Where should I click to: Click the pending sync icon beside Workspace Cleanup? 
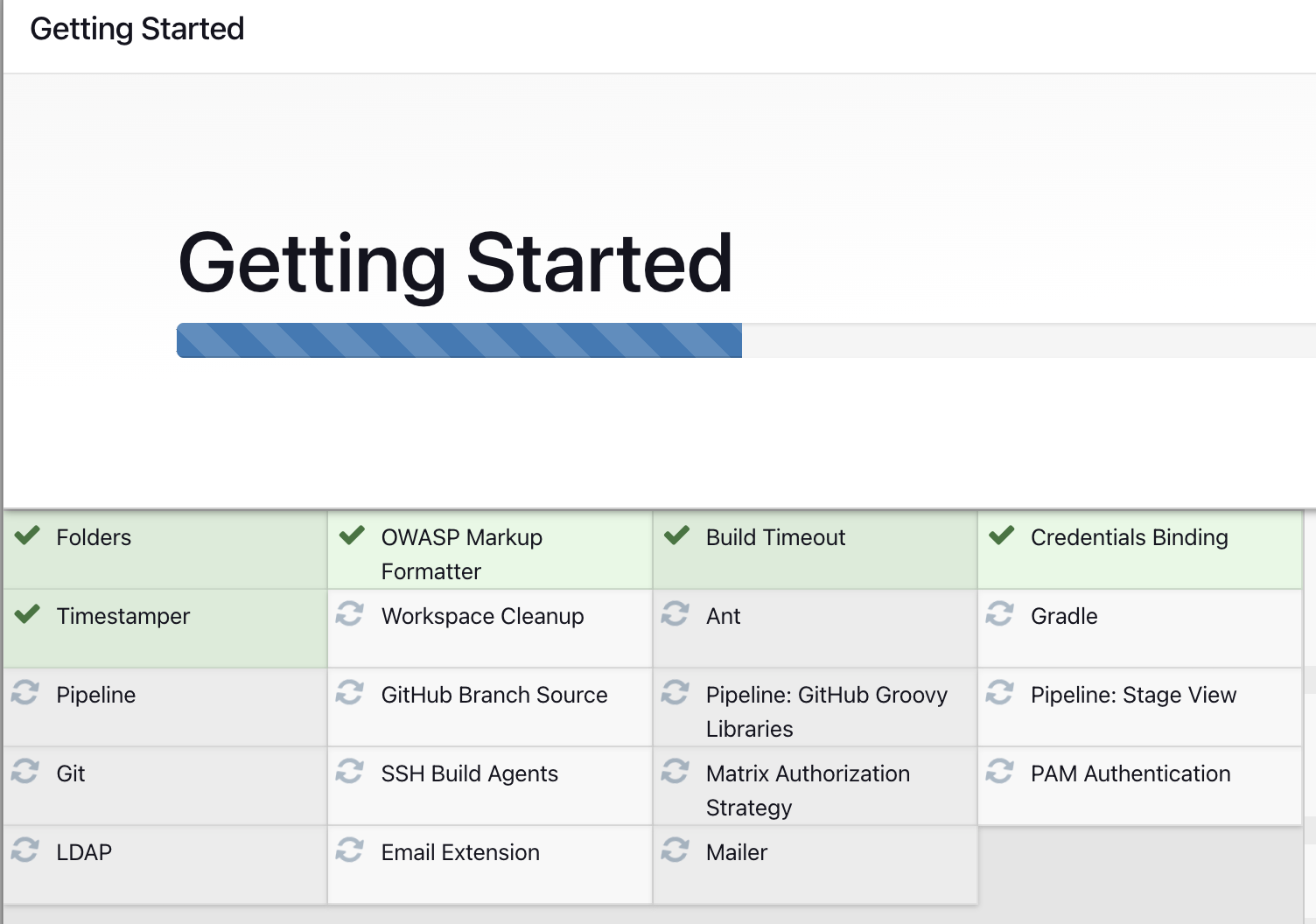(x=350, y=614)
